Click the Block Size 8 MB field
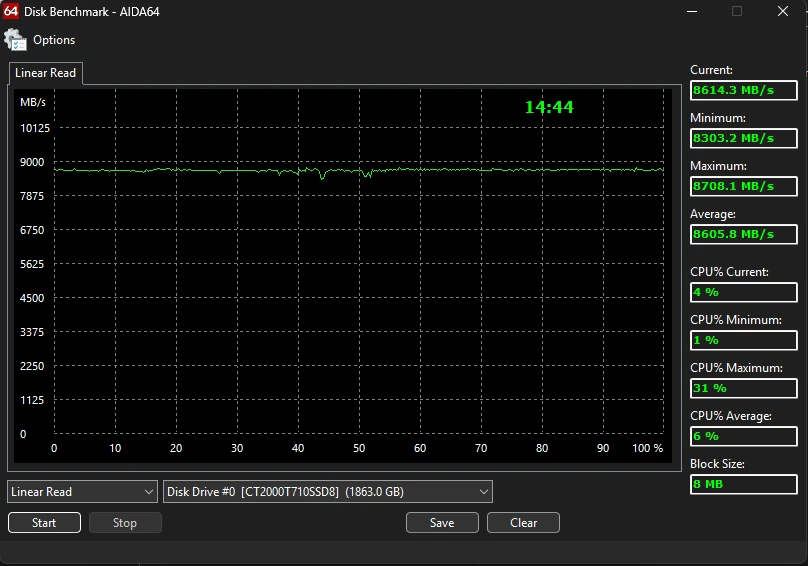Image resolution: width=808 pixels, height=566 pixels. (744, 484)
